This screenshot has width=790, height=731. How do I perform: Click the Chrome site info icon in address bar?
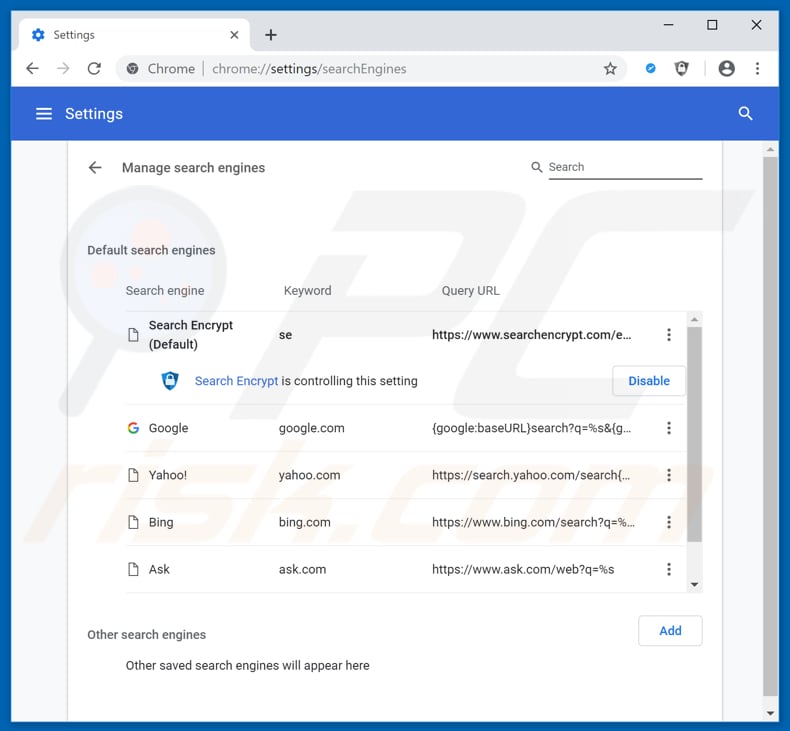133,69
